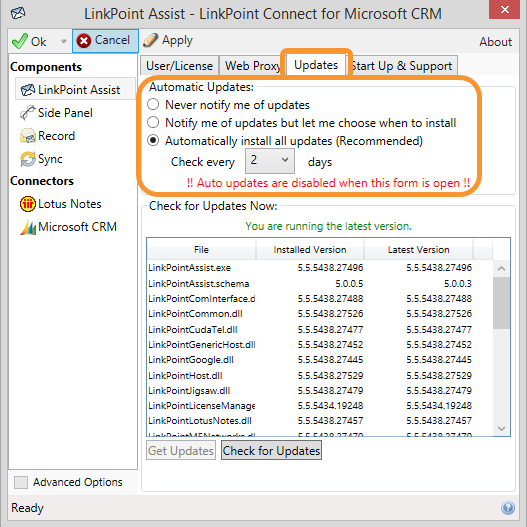Click the LinkPoint Assist envelope icon in sidebar
Screen dimensions: 527x527
pyautogui.click(x=28, y=90)
